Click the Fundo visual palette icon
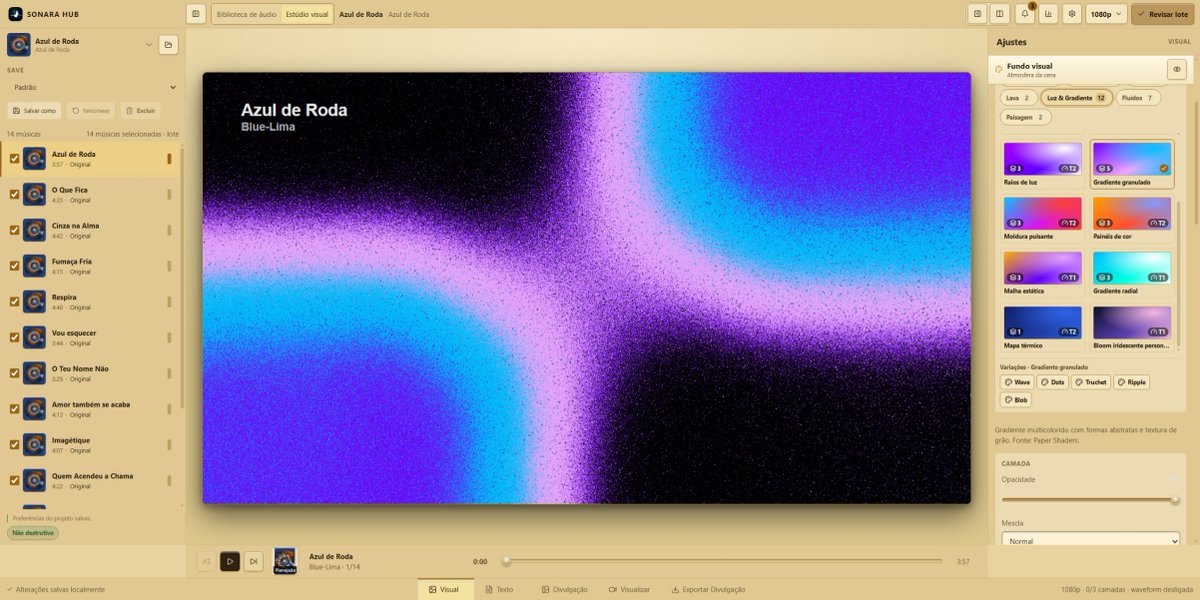This screenshot has height=600, width=1200. [x=998, y=70]
